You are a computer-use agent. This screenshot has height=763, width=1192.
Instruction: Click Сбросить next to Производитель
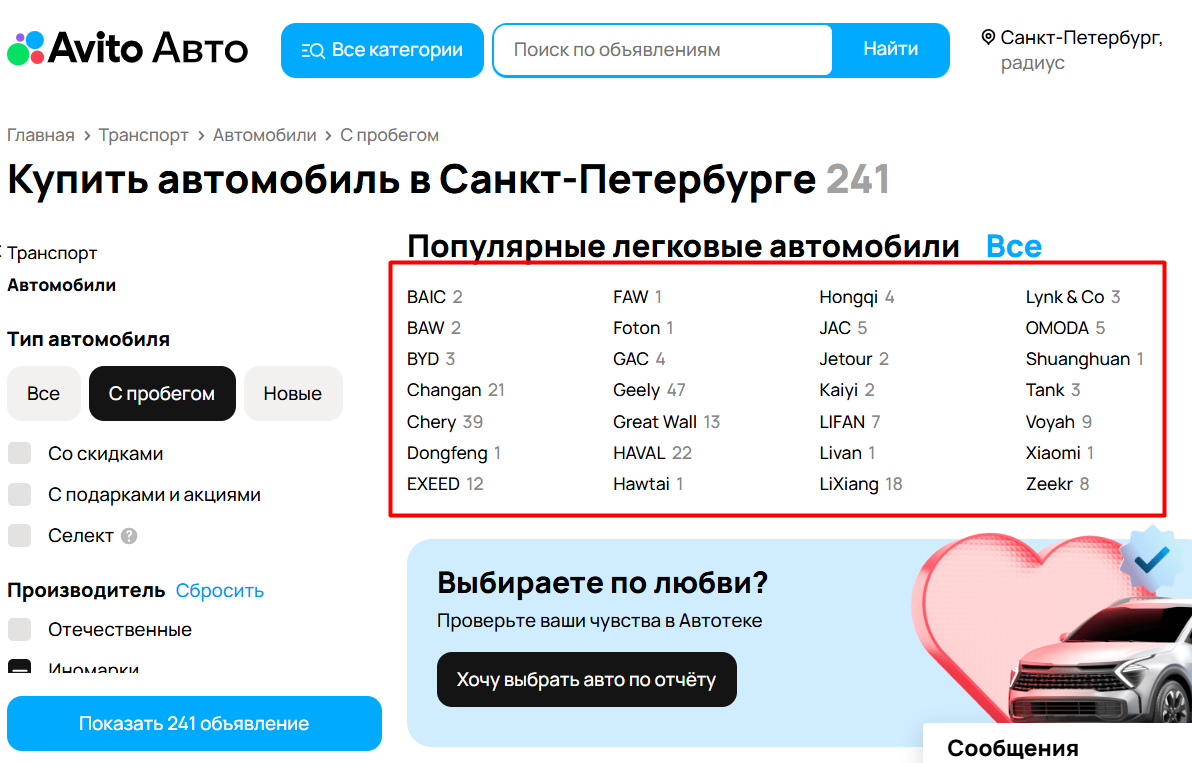click(x=220, y=590)
